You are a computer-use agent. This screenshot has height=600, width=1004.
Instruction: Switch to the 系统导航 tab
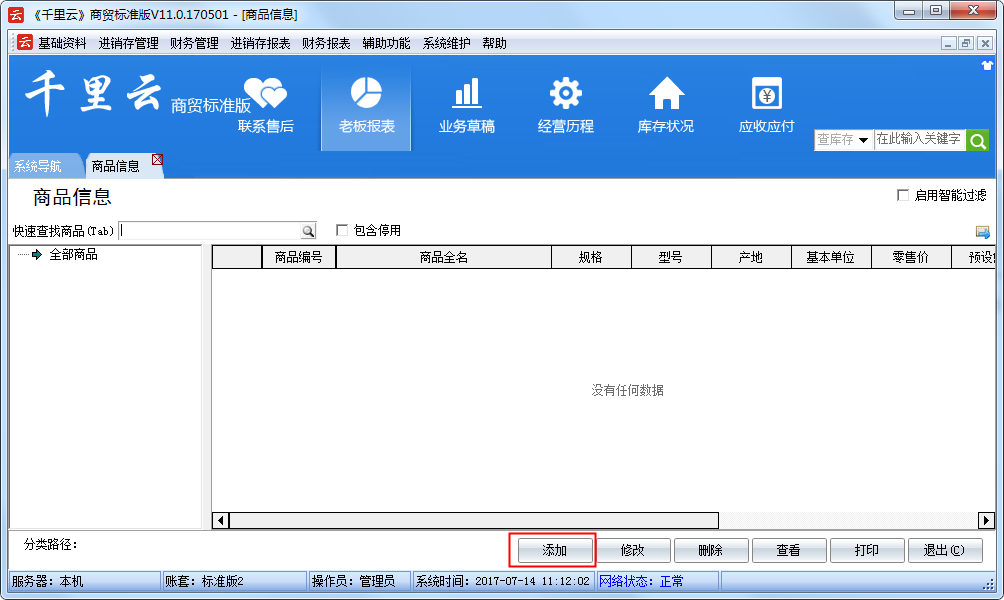[38, 166]
